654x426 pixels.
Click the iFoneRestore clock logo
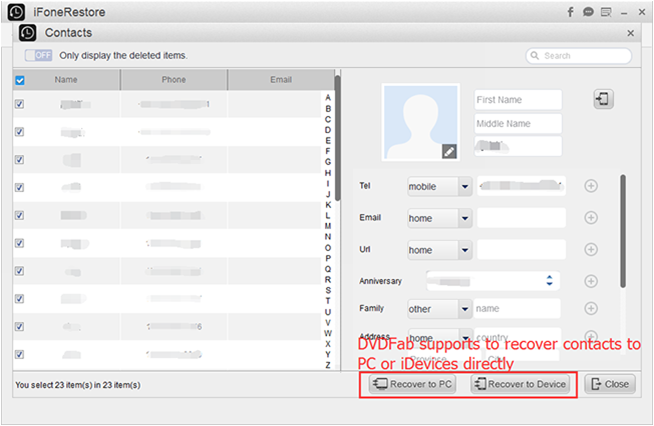[x=16, y=12]
